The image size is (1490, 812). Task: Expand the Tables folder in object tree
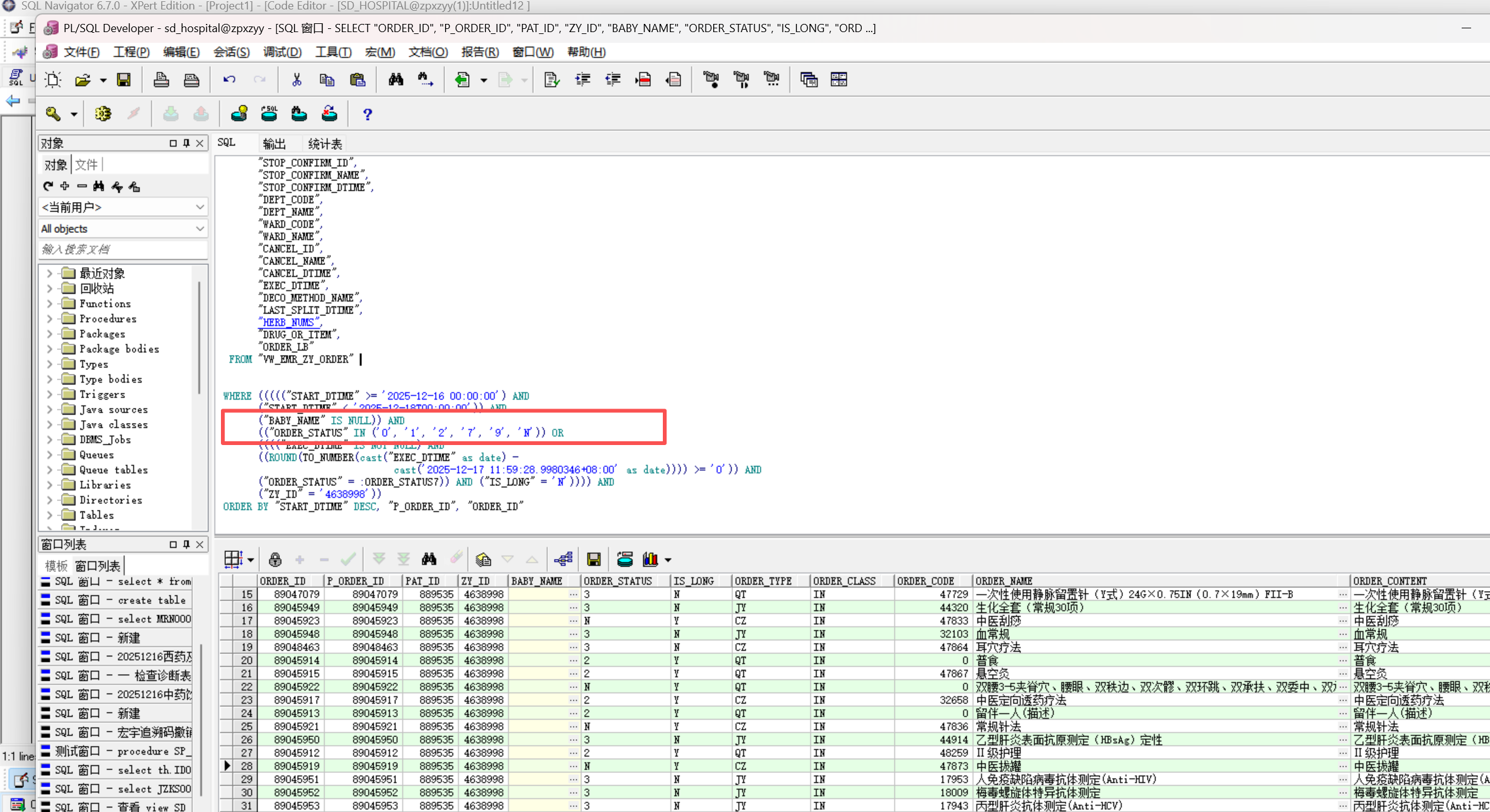(x=50, y=515)
